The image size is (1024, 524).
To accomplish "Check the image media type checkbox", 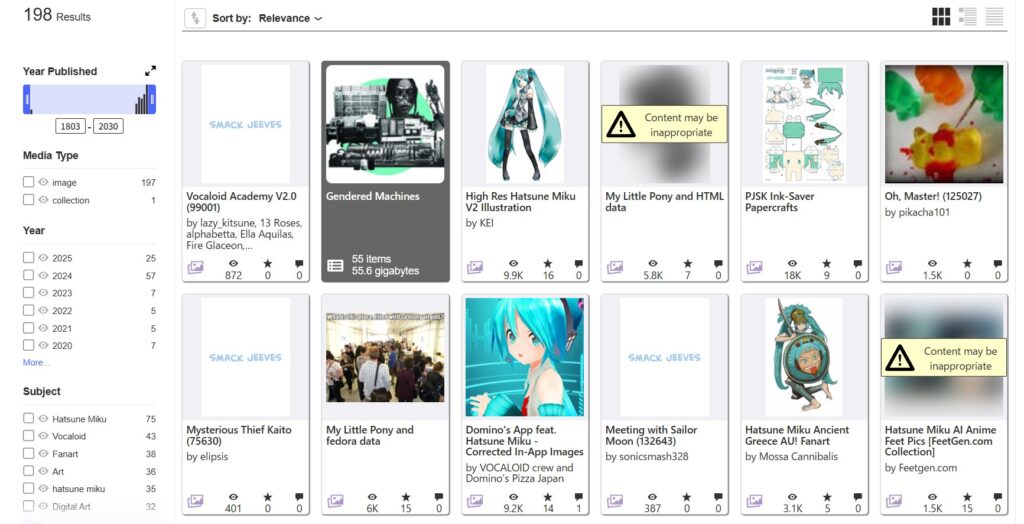I will point(28,182).
